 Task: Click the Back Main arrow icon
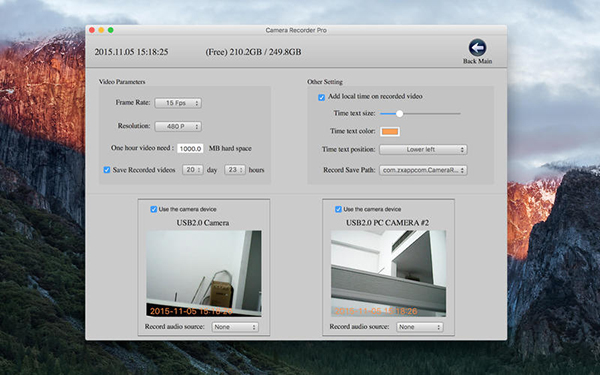point(477,48)
